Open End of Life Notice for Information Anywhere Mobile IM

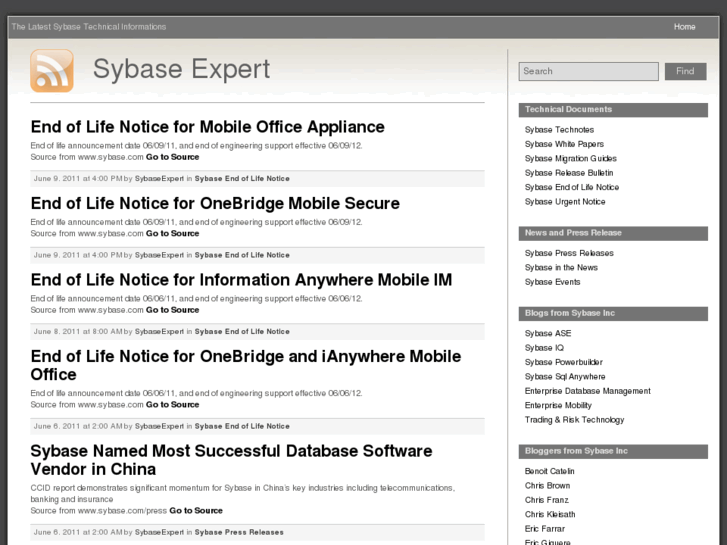[x=241, y=280]
